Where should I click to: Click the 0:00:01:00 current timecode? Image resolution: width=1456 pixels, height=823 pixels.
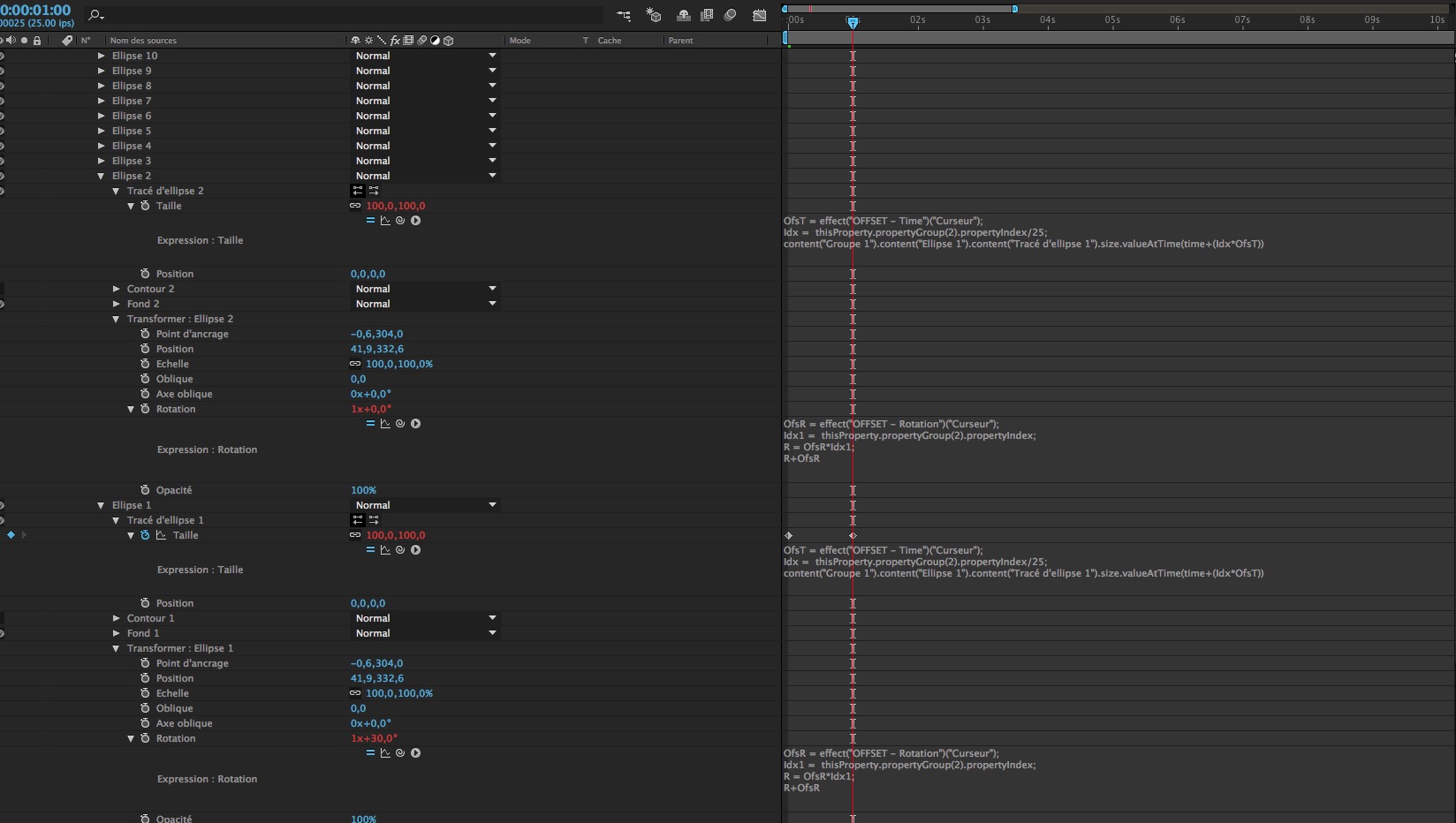click(x=35, y=10)
